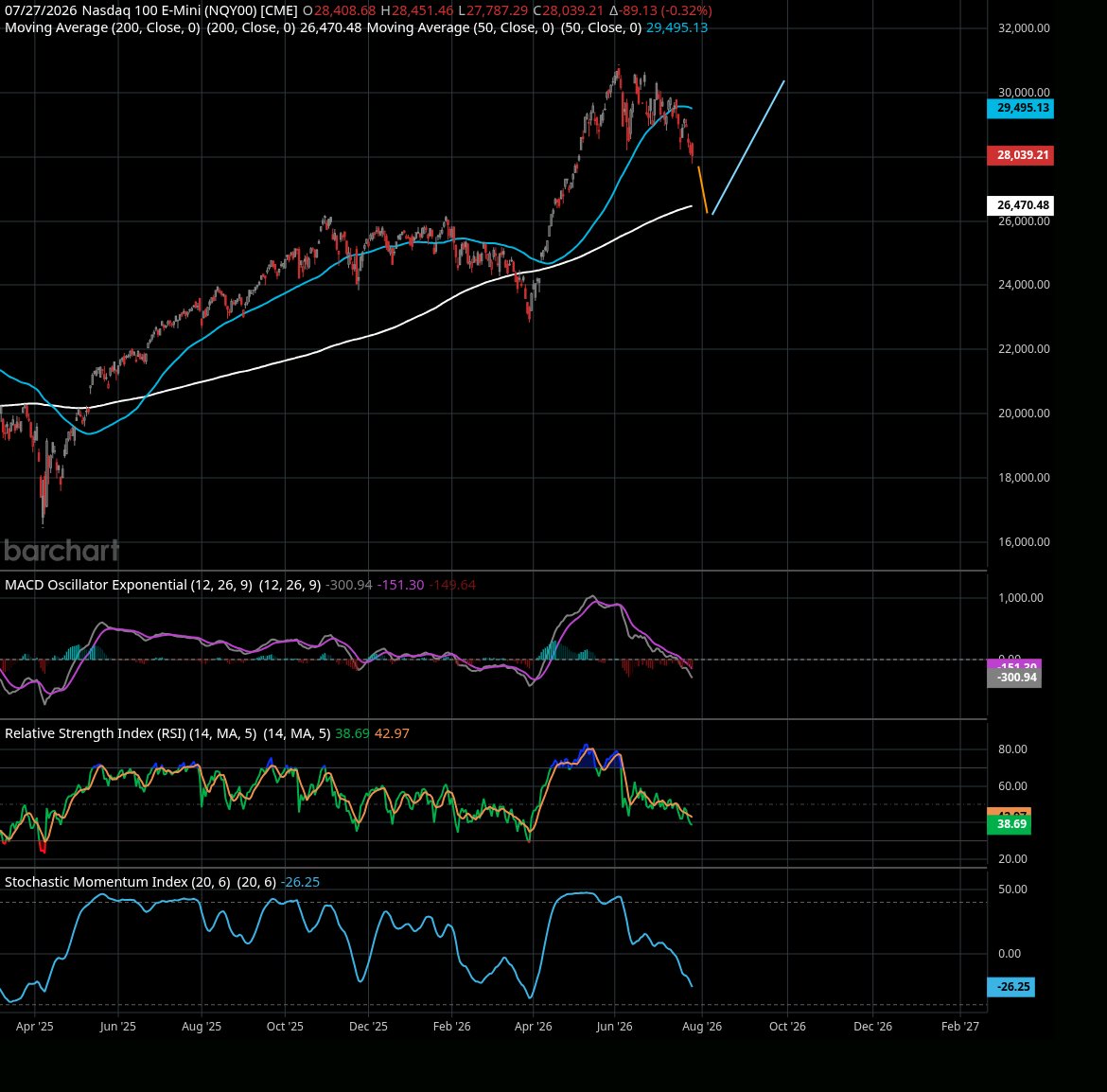Viewport: 1107px width, 1092px height.
Task: Click the 32,000.00 price axis label
Action: tap(1024, 28)
